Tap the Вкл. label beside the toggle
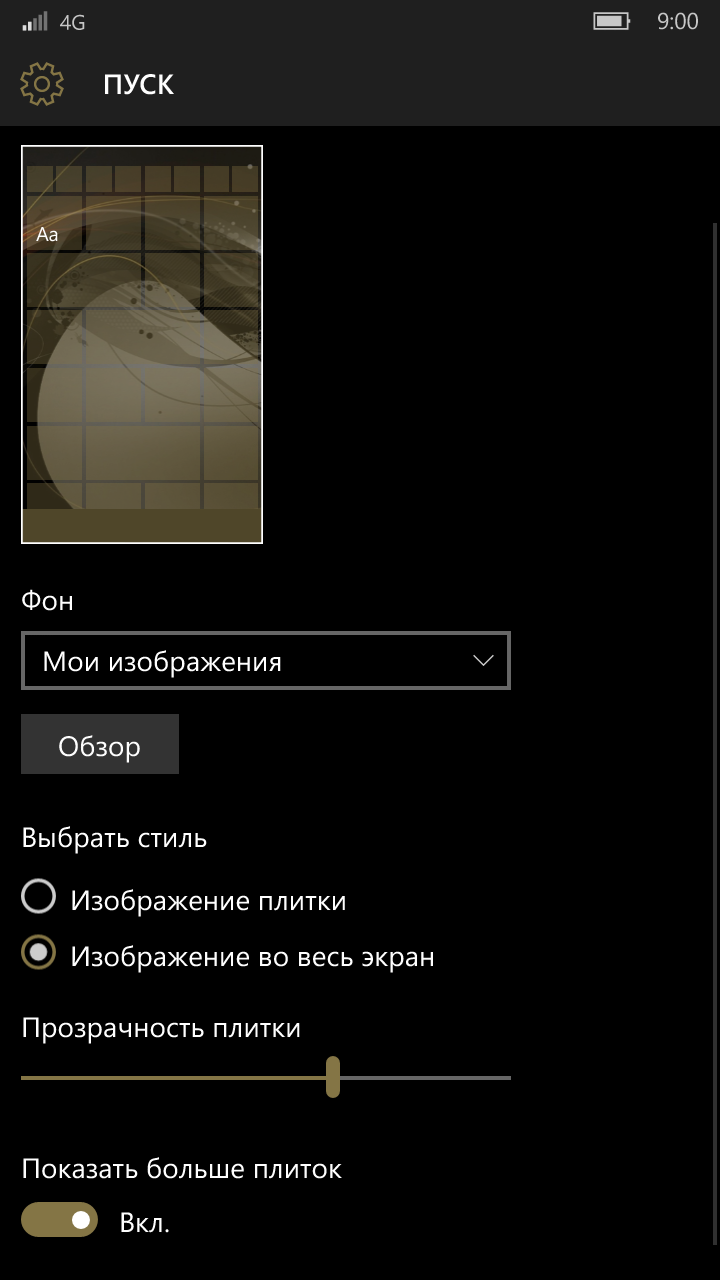Viewport: 720px width, 1280px height. 145,1222
